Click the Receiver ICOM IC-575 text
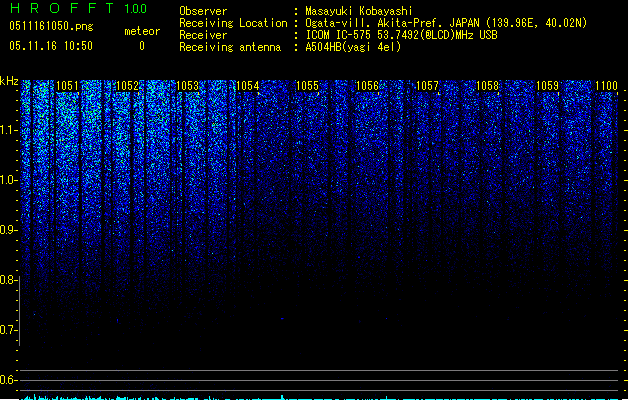 coord(402,35)
